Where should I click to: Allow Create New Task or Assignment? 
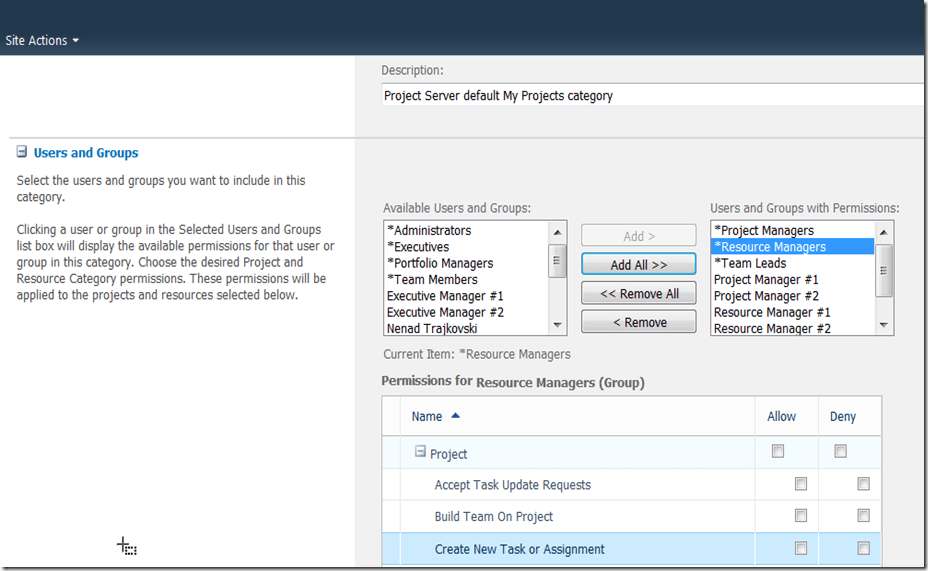click(x=800, y=548)
